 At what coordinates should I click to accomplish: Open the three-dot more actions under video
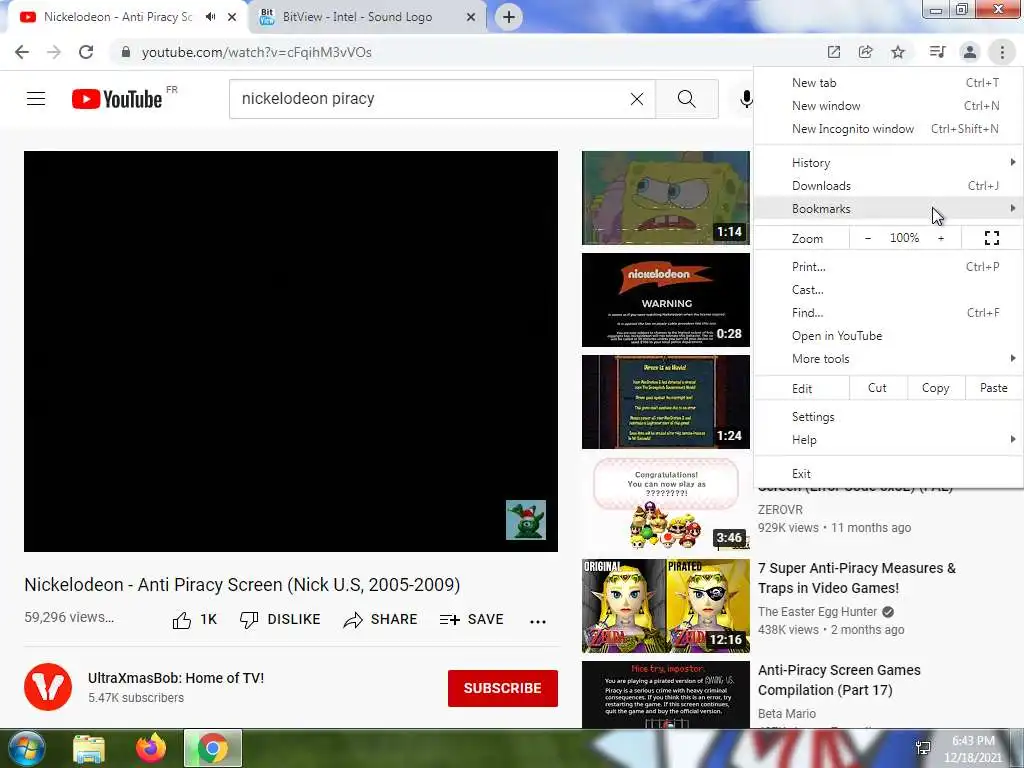[x=537, y=621]
